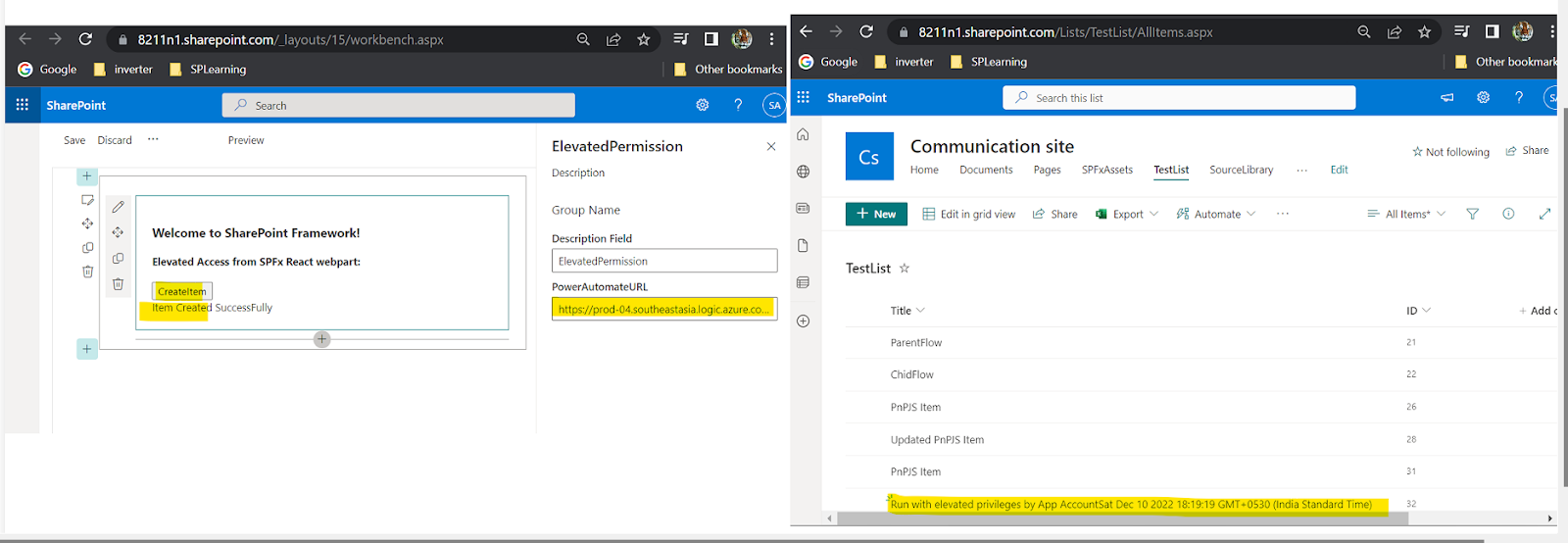Open My sites globe icon in left rail
This screenshot has height=543, width=1568.
tap(803, 172)
